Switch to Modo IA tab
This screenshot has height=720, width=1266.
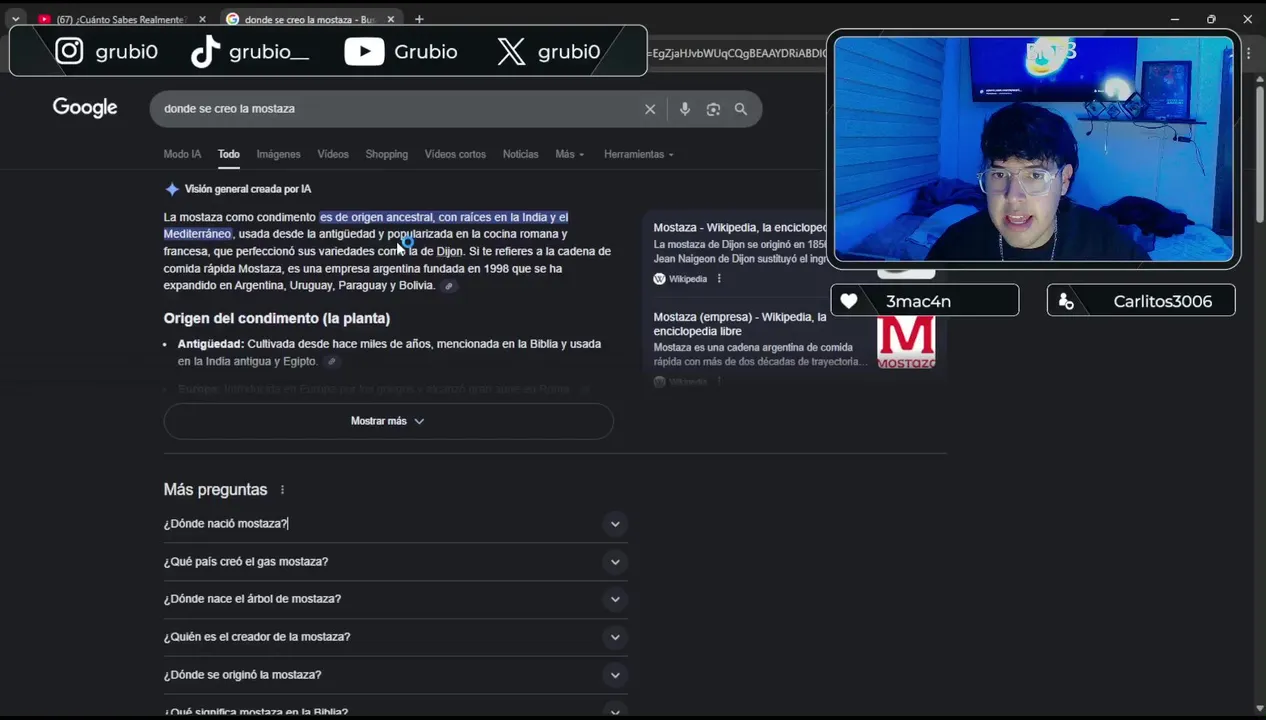click(182, 154)
